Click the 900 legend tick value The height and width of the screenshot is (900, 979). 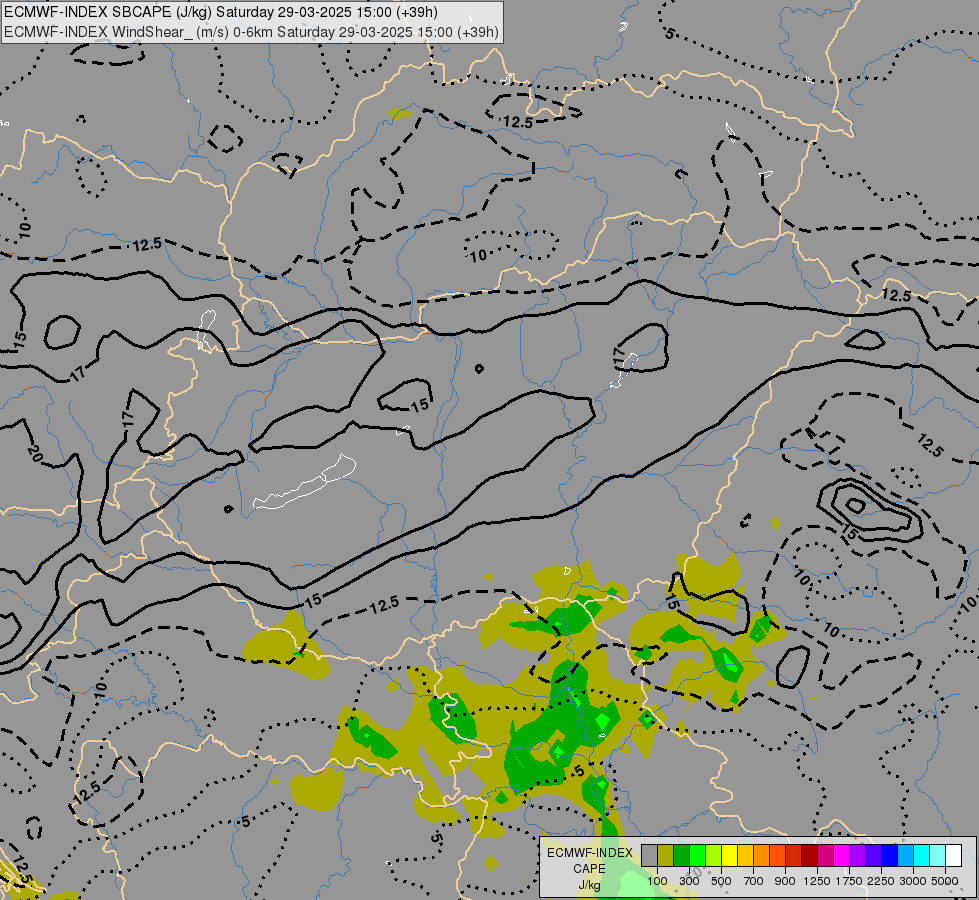tap(785, 881)
